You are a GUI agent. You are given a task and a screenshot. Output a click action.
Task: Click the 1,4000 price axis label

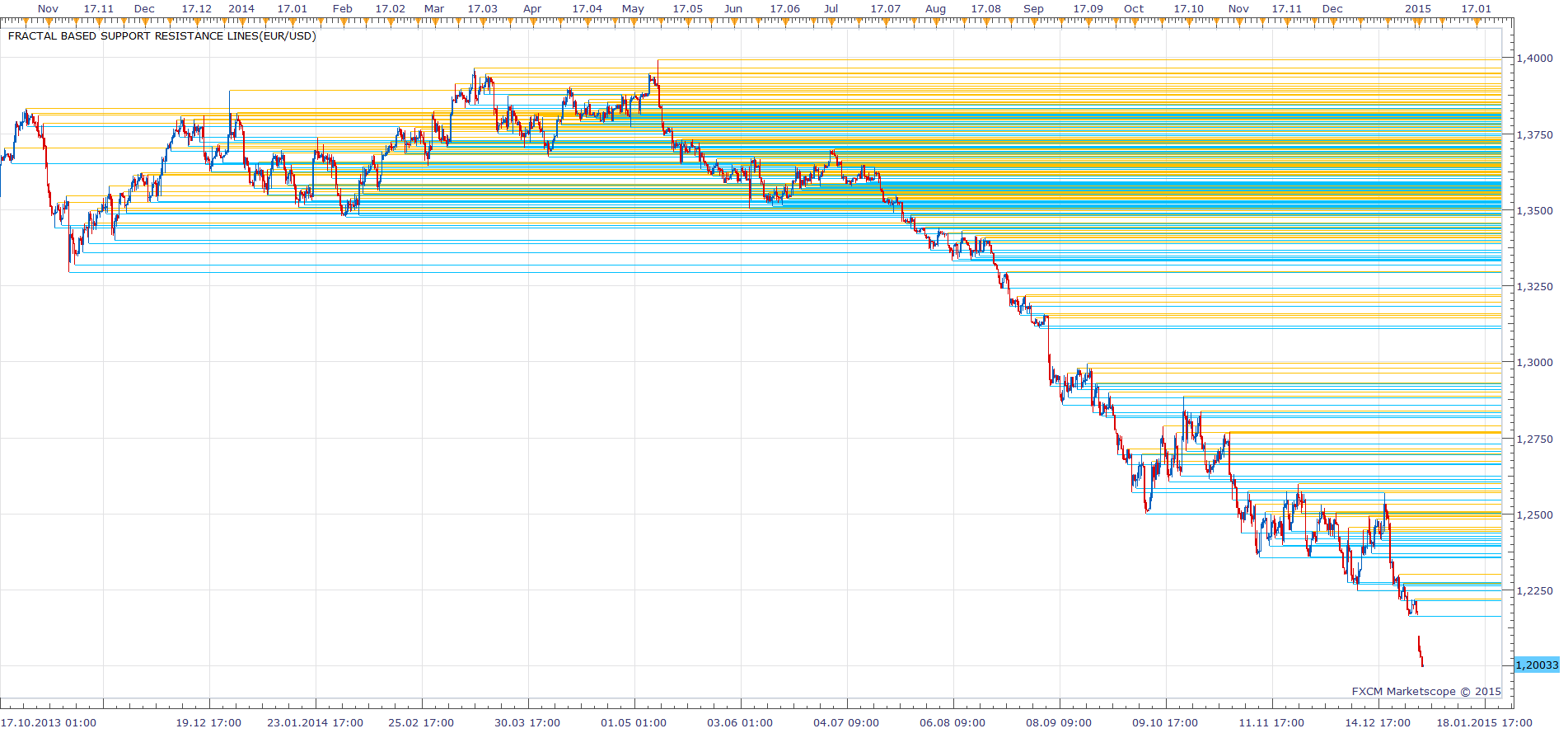pos(1535,58)
